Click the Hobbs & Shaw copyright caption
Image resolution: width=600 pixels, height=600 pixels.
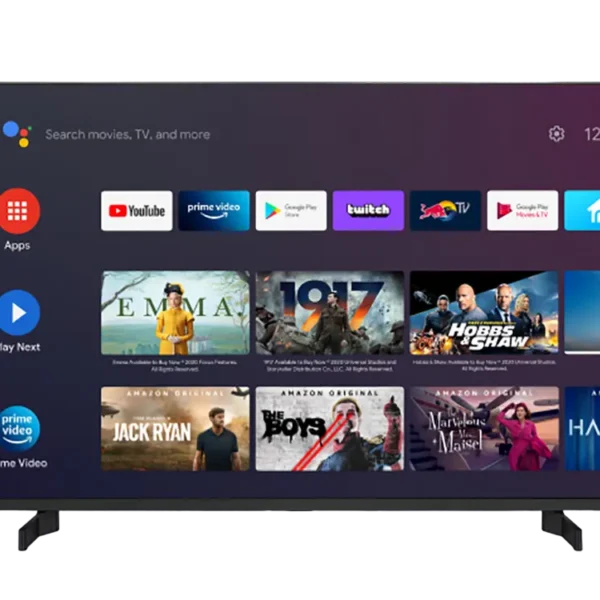[x=484, y=365]
